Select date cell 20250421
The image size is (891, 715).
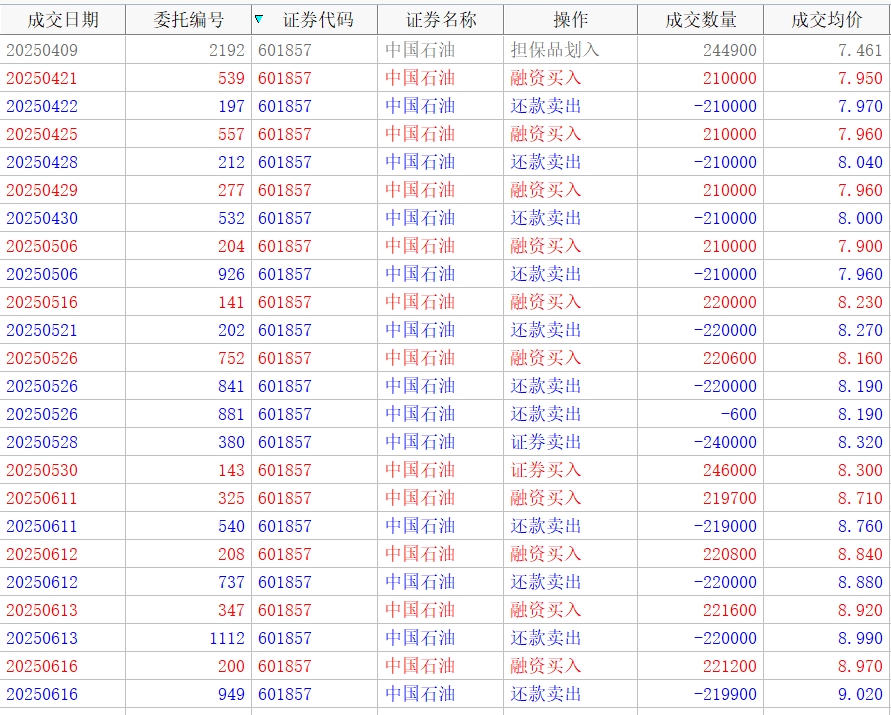click(42, 78)
